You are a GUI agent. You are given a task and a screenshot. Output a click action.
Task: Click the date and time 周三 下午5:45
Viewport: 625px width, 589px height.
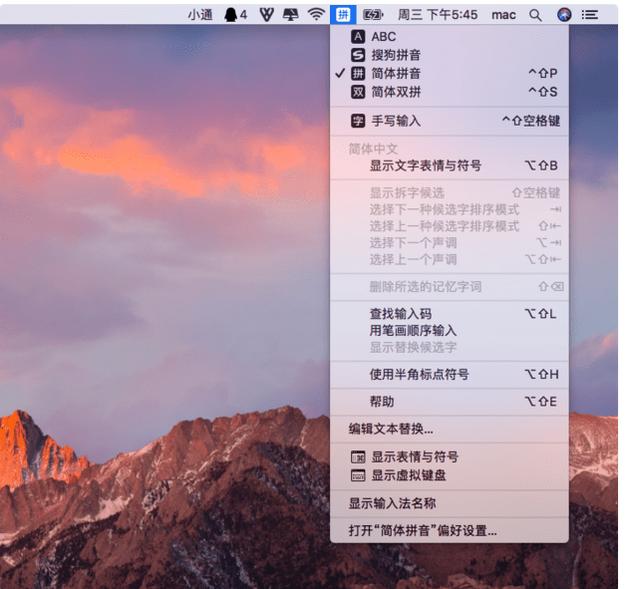point(437,15)
